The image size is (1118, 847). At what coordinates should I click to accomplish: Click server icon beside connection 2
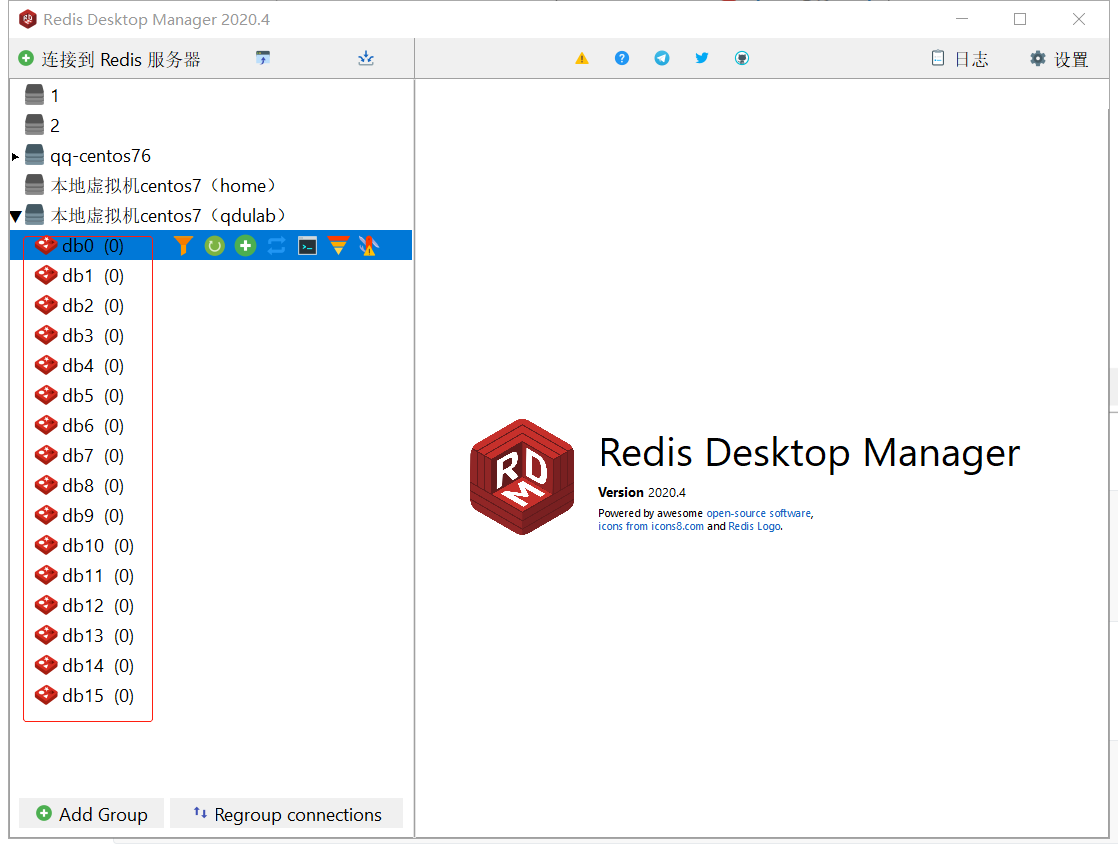tap(34, 125)
